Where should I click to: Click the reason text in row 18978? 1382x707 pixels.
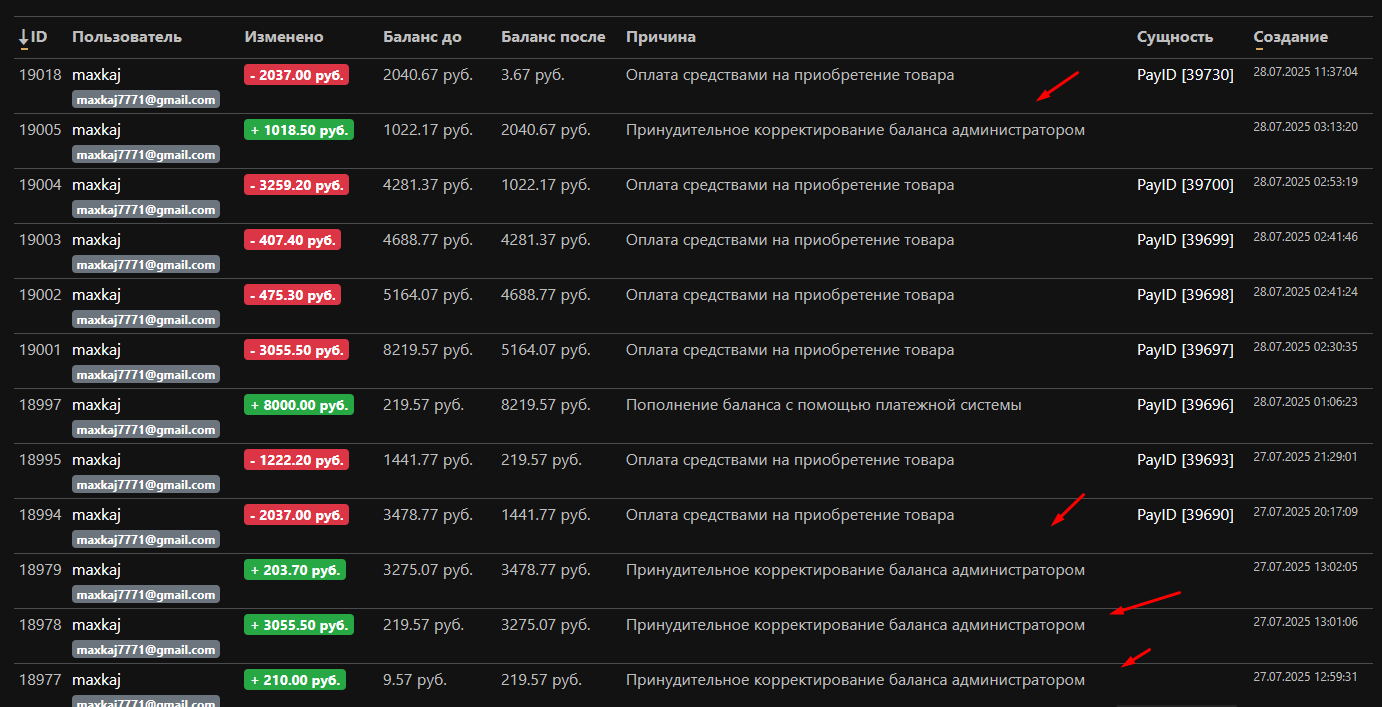point(855,625)
